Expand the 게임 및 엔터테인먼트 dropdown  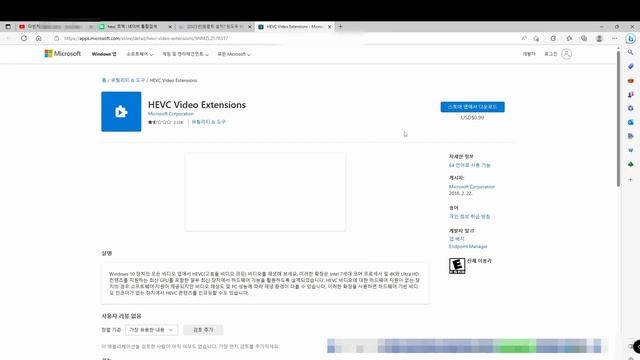185,54
